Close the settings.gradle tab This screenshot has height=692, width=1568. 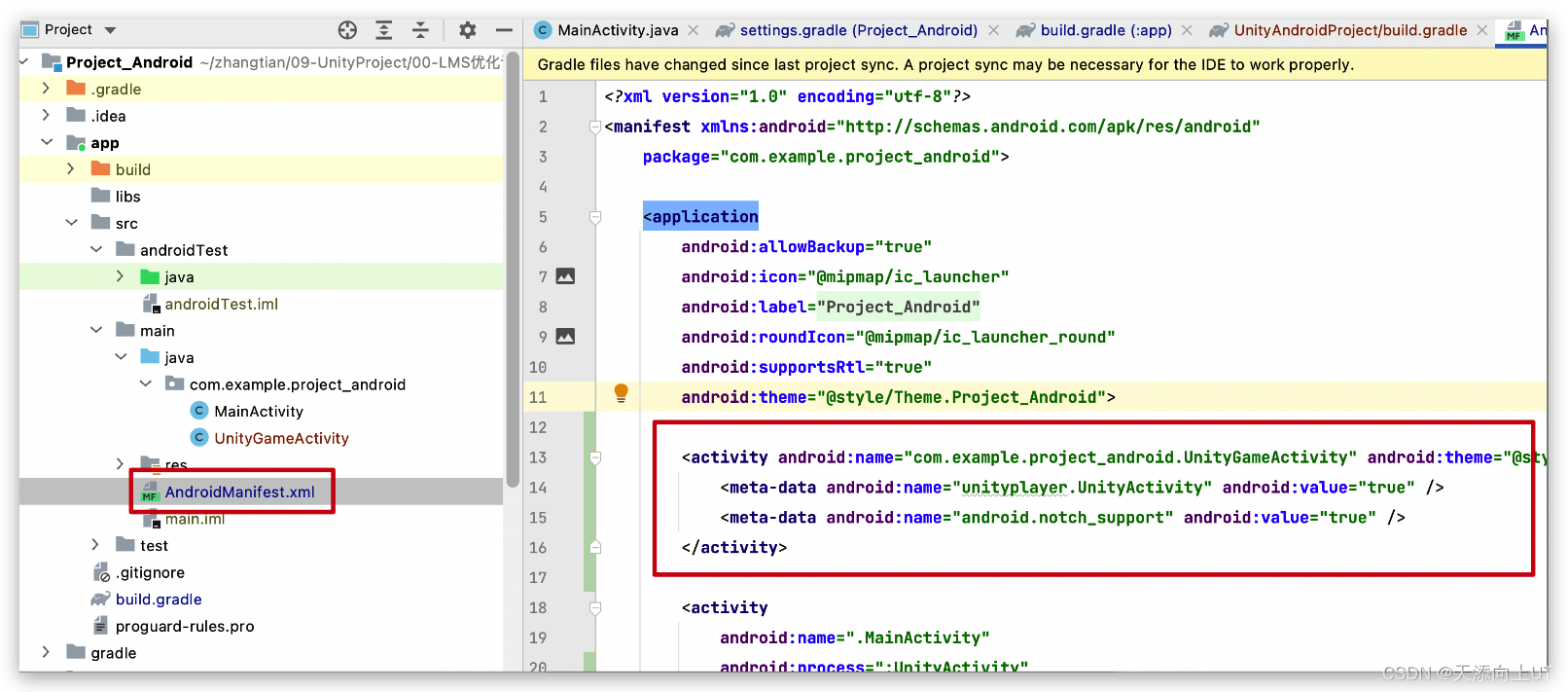point(993,30)
